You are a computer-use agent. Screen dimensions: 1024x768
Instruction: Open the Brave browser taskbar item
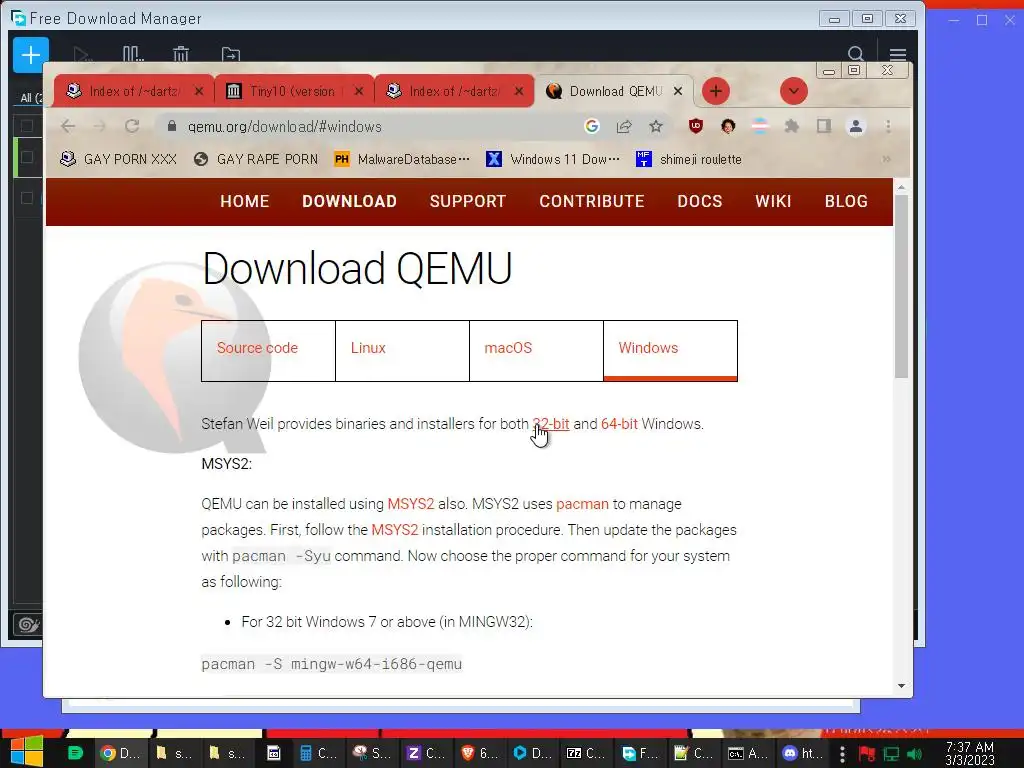click(x=479, y=753)
